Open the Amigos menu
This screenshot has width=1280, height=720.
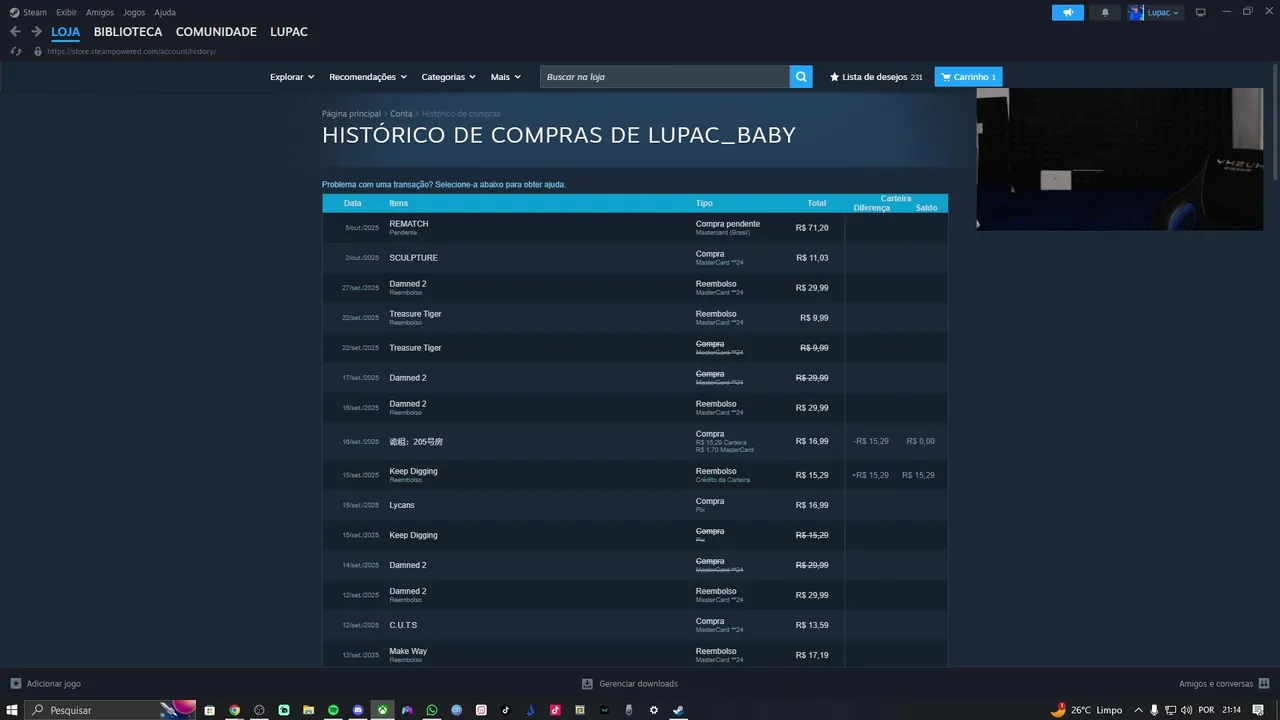100,12
